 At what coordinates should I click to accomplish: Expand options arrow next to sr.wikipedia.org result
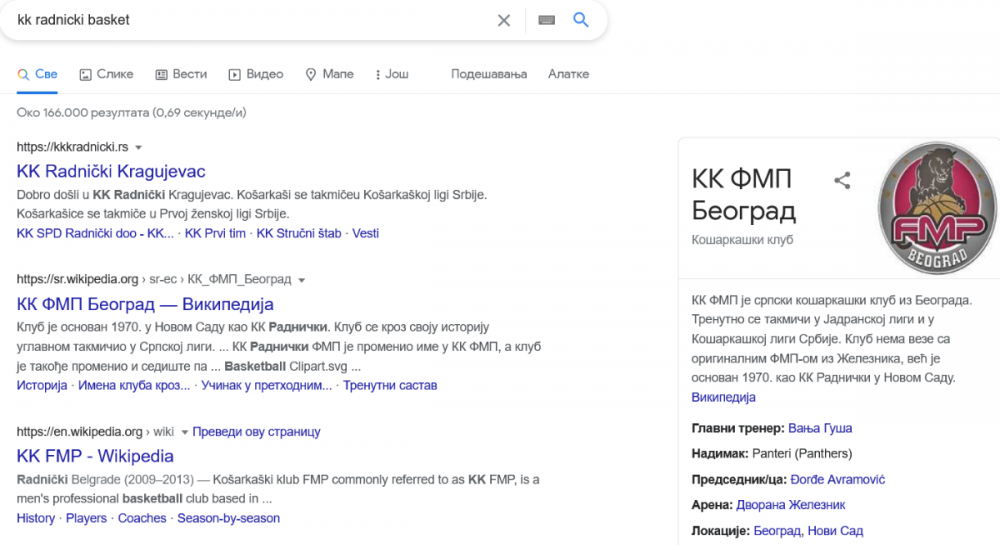(x=301, y=279)
